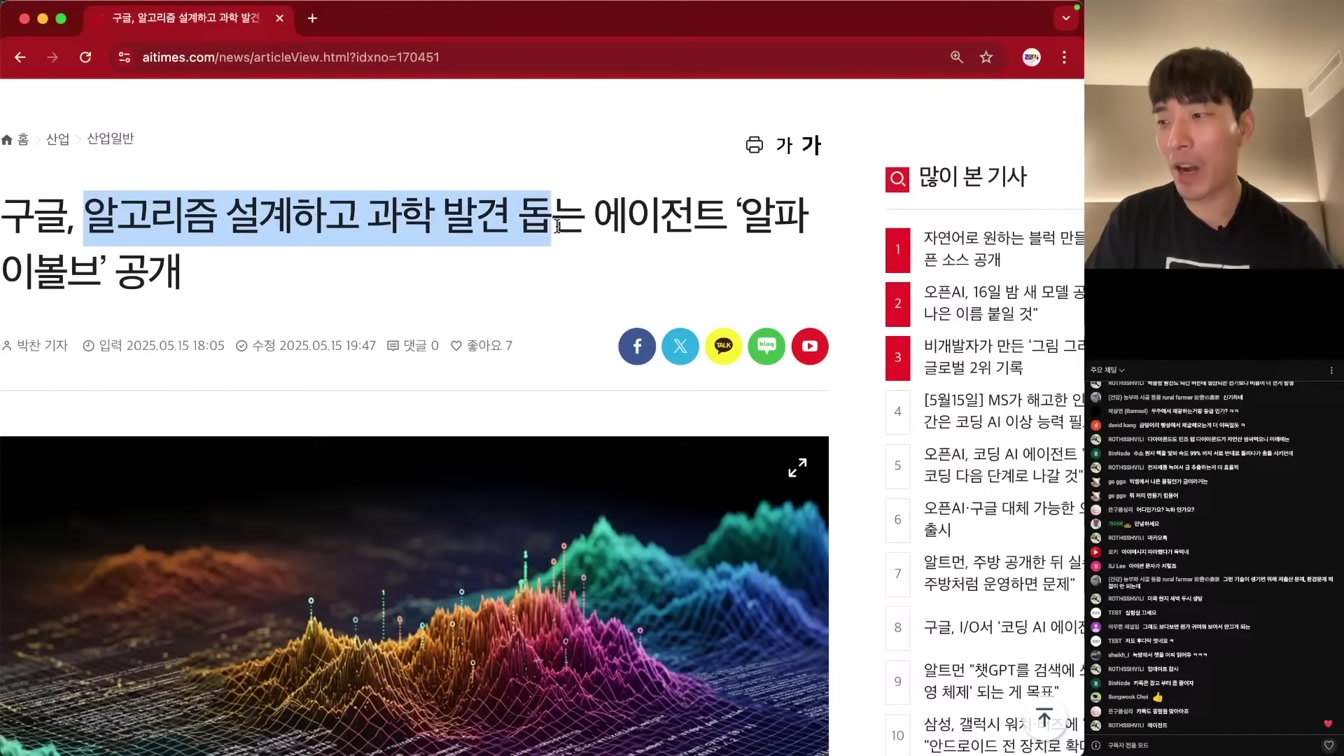Image resolution: width=1344 pixels, height=756 pixels.
Task: Decrease font size with the smaller 가
Action: [784, 146]
